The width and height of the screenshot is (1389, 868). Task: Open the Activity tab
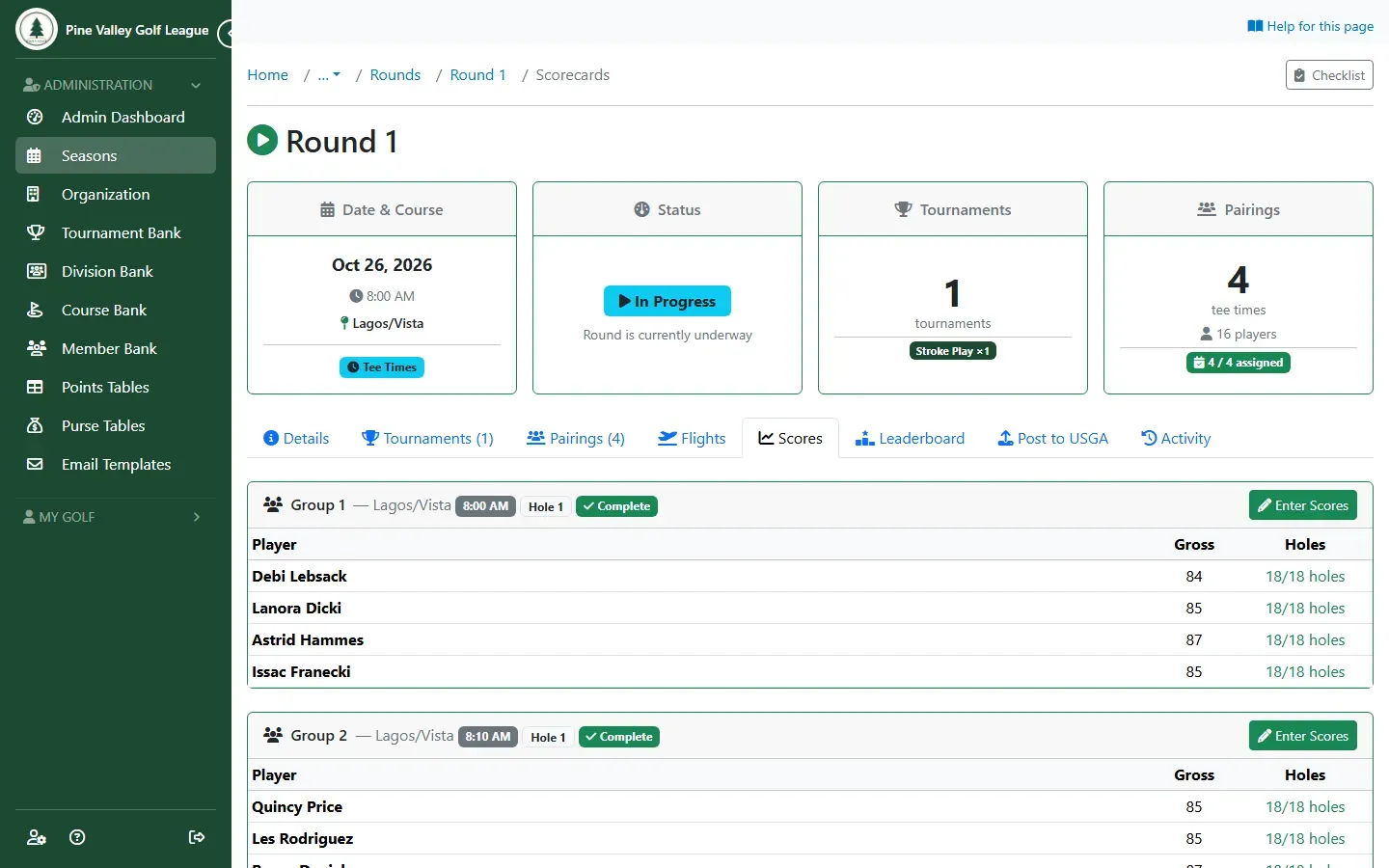(x=1176, y=438)
